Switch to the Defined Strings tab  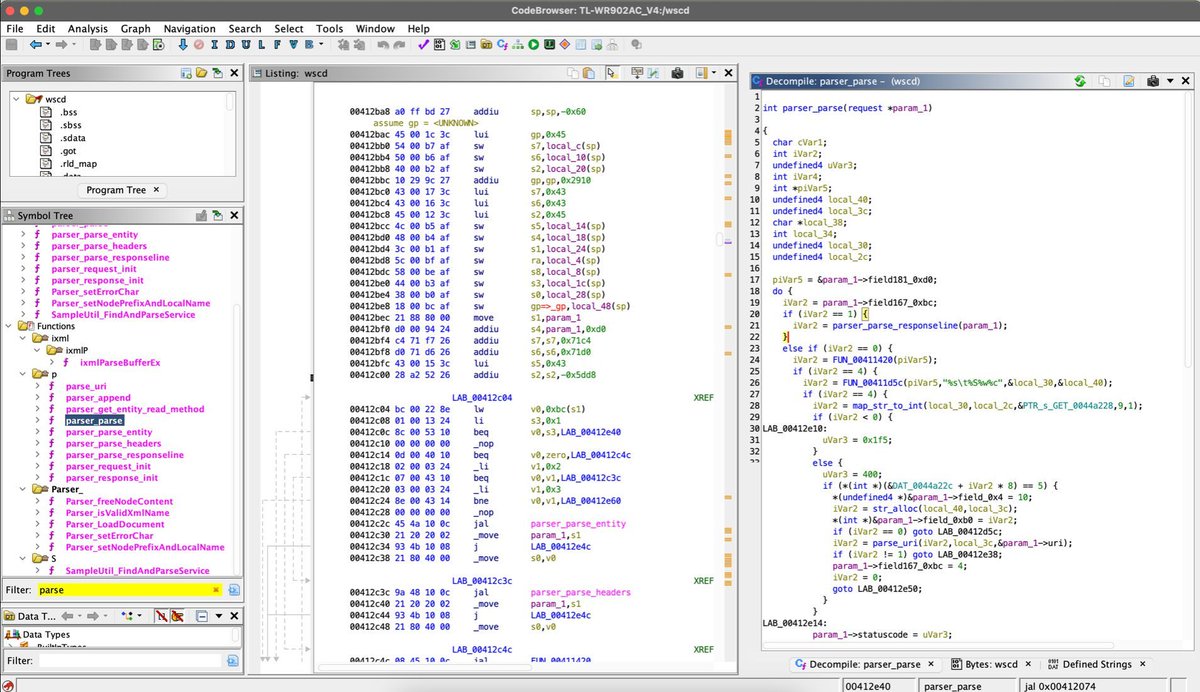point(1096,663)
